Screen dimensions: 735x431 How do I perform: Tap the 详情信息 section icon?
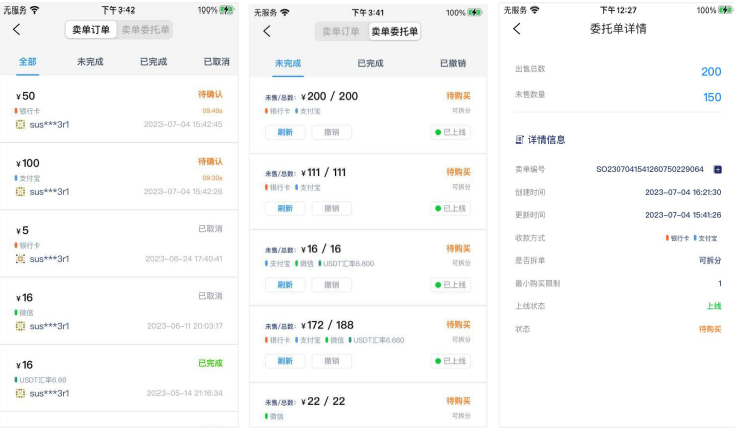pyautogui.click(x=519, y=140)
